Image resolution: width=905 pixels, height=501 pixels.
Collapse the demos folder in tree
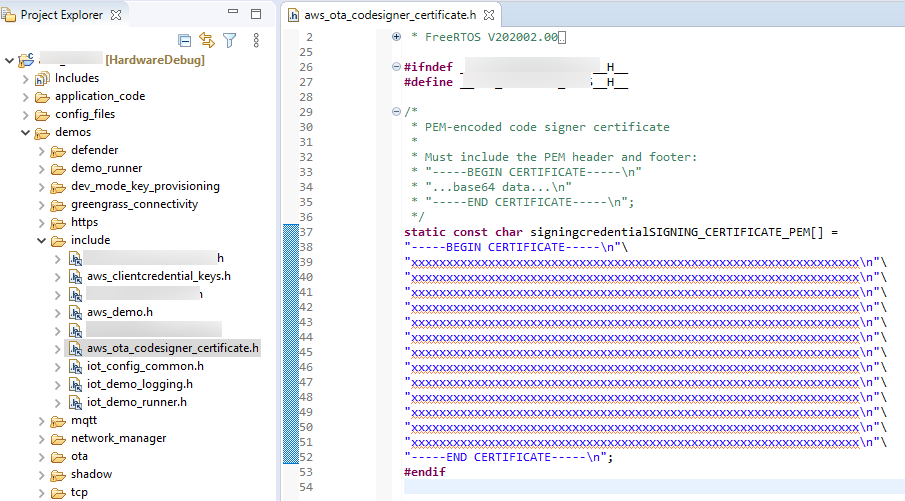pos(26,132)
